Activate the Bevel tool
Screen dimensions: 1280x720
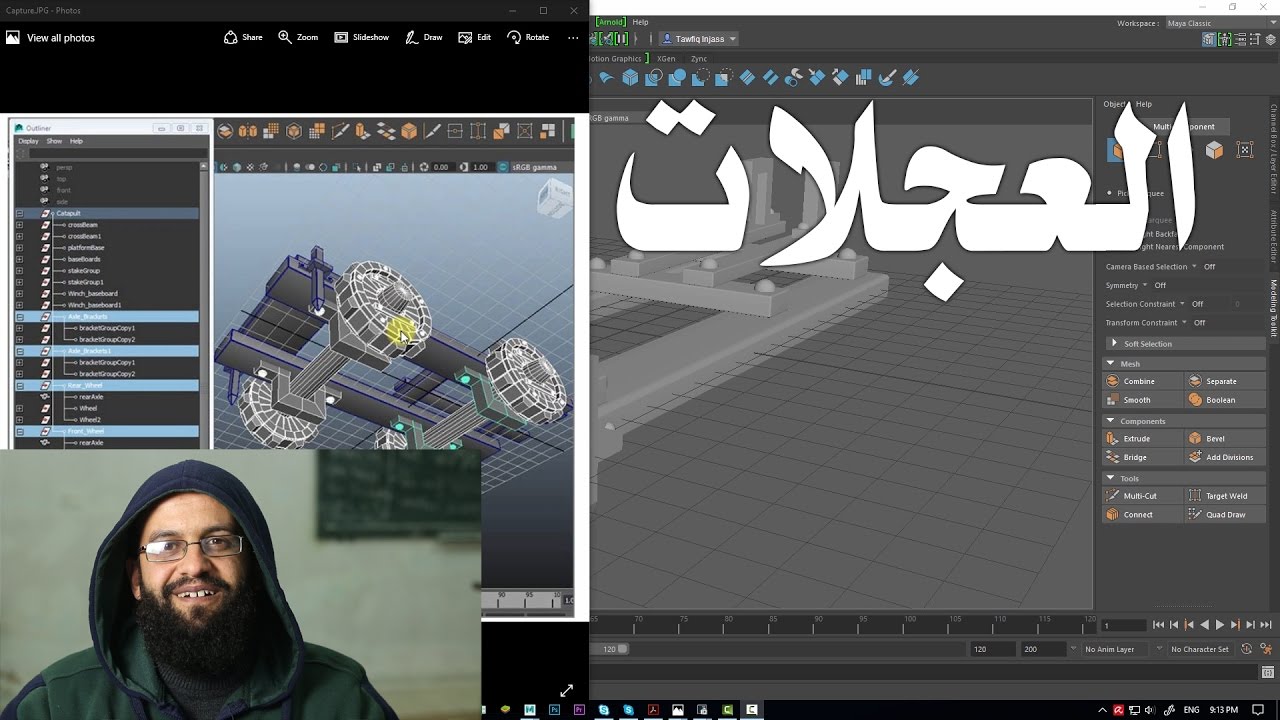coord(1225,438)
